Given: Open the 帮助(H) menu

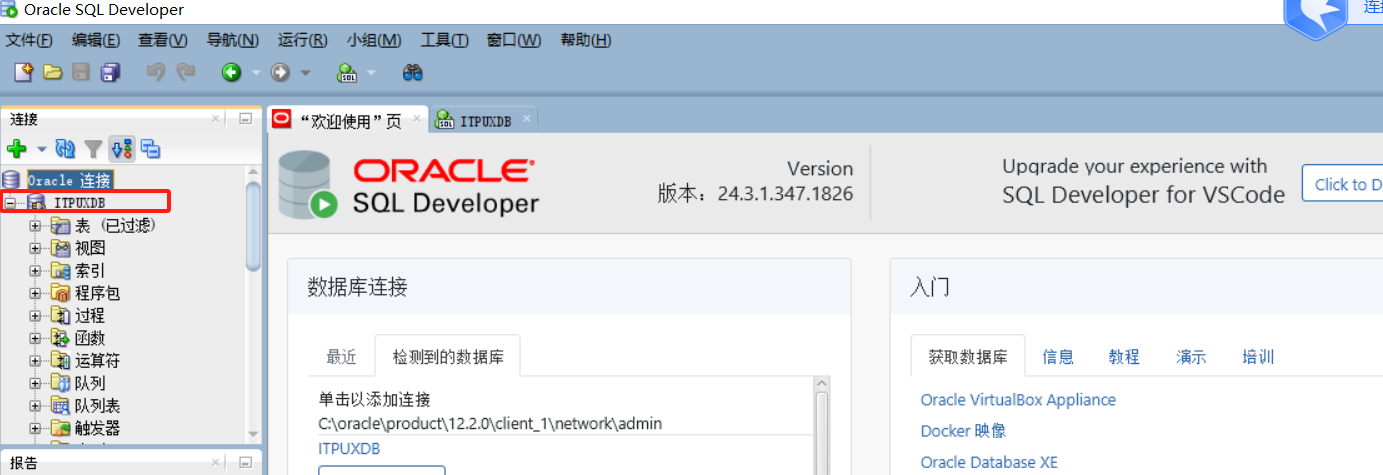Looking at the screenshot, I should (x=586, y=40).
